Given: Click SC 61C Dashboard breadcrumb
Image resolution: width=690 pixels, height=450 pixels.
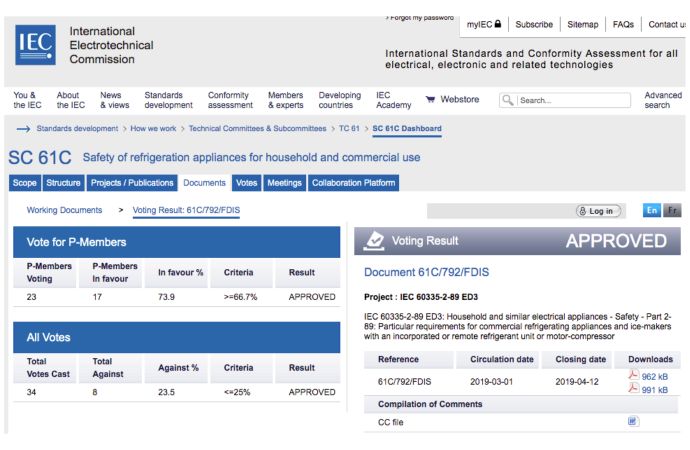Looking at the screenshot, I should pos(407,128).
